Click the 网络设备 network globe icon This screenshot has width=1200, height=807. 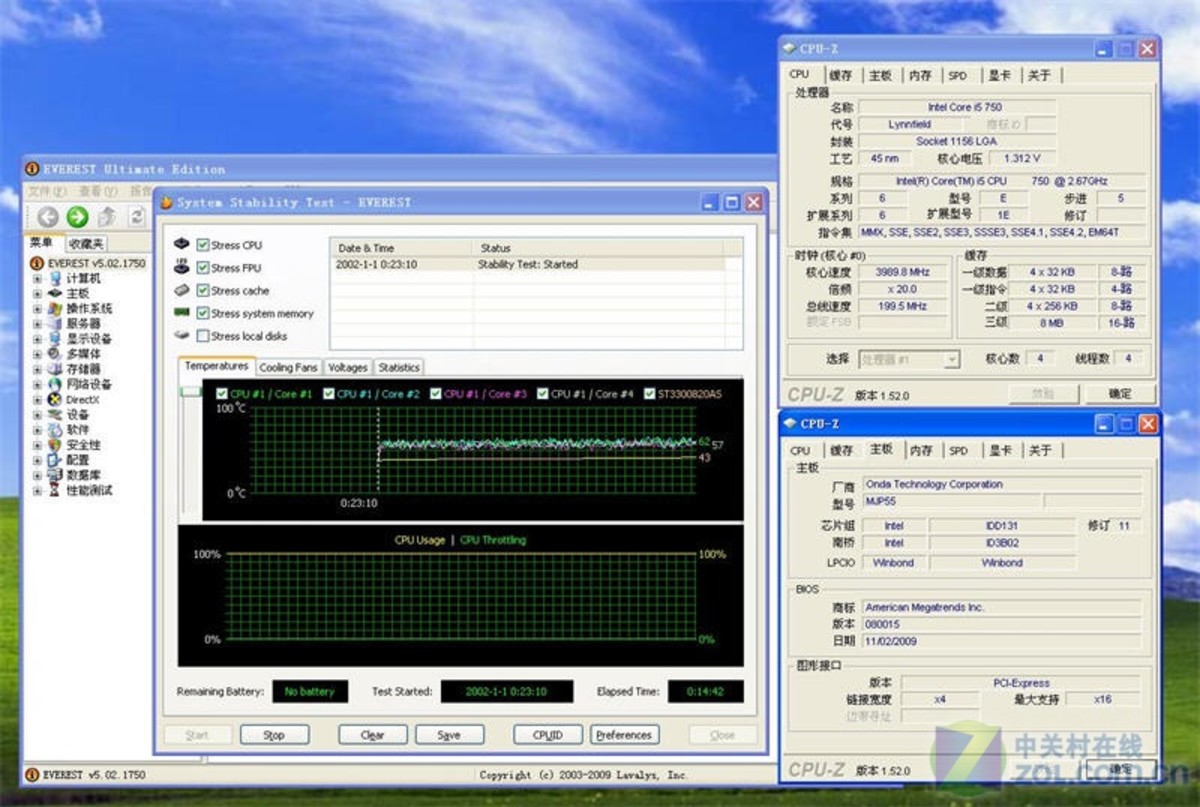(x=56, y=384)
